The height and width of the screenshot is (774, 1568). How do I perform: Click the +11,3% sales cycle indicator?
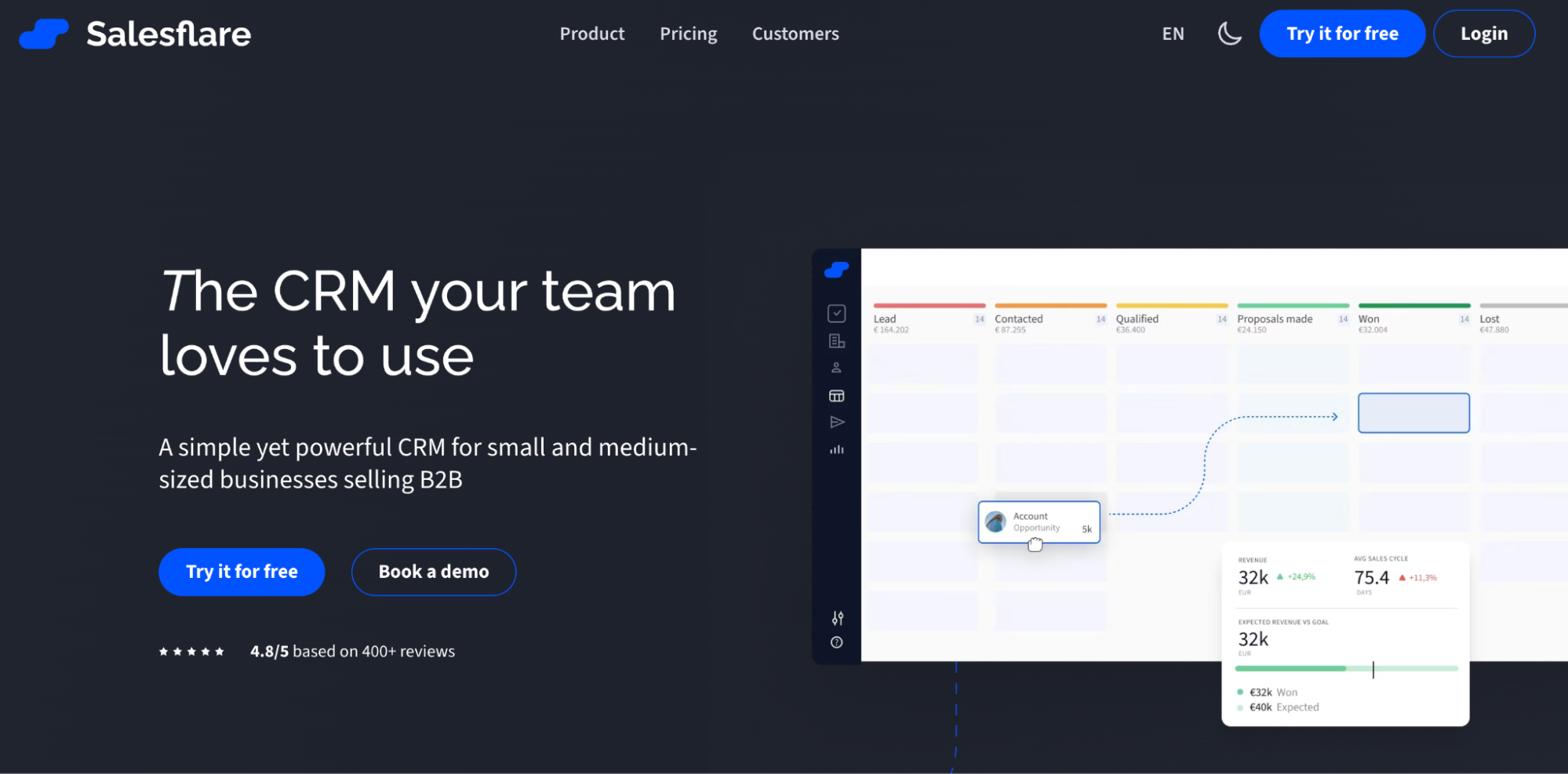(1418, 578)
